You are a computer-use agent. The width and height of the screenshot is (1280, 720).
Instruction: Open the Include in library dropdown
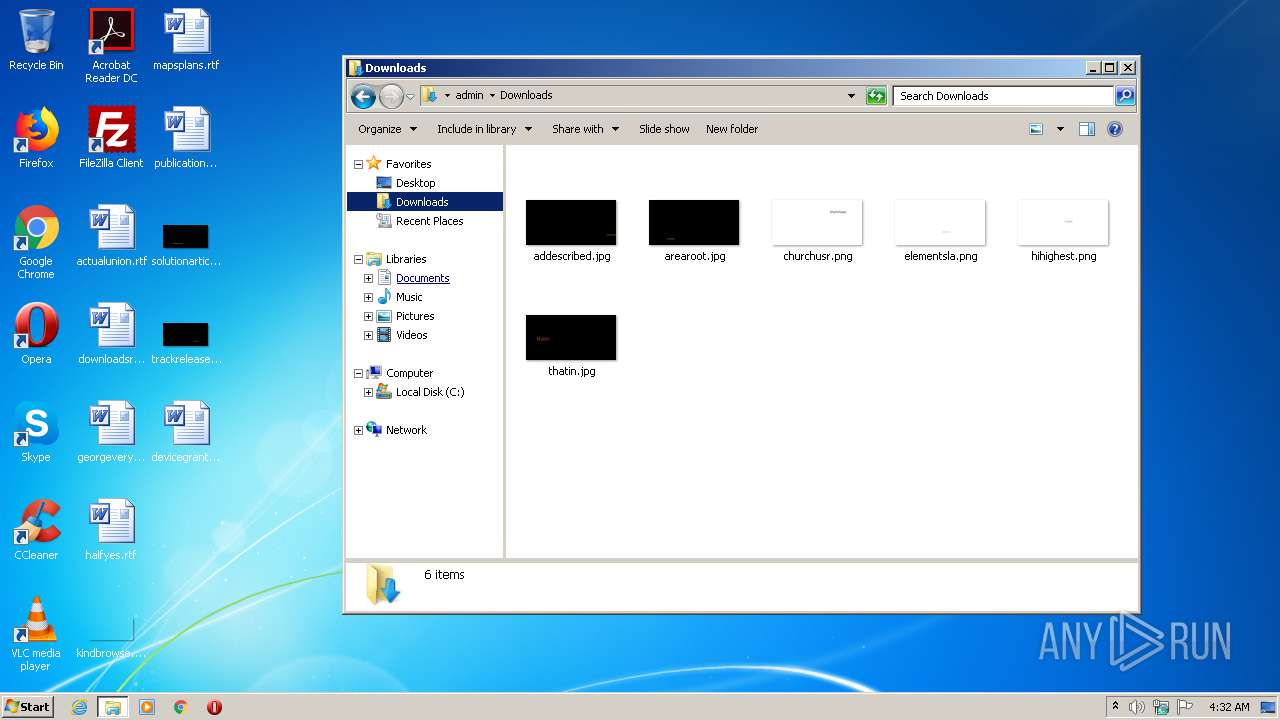click(484, 129)
